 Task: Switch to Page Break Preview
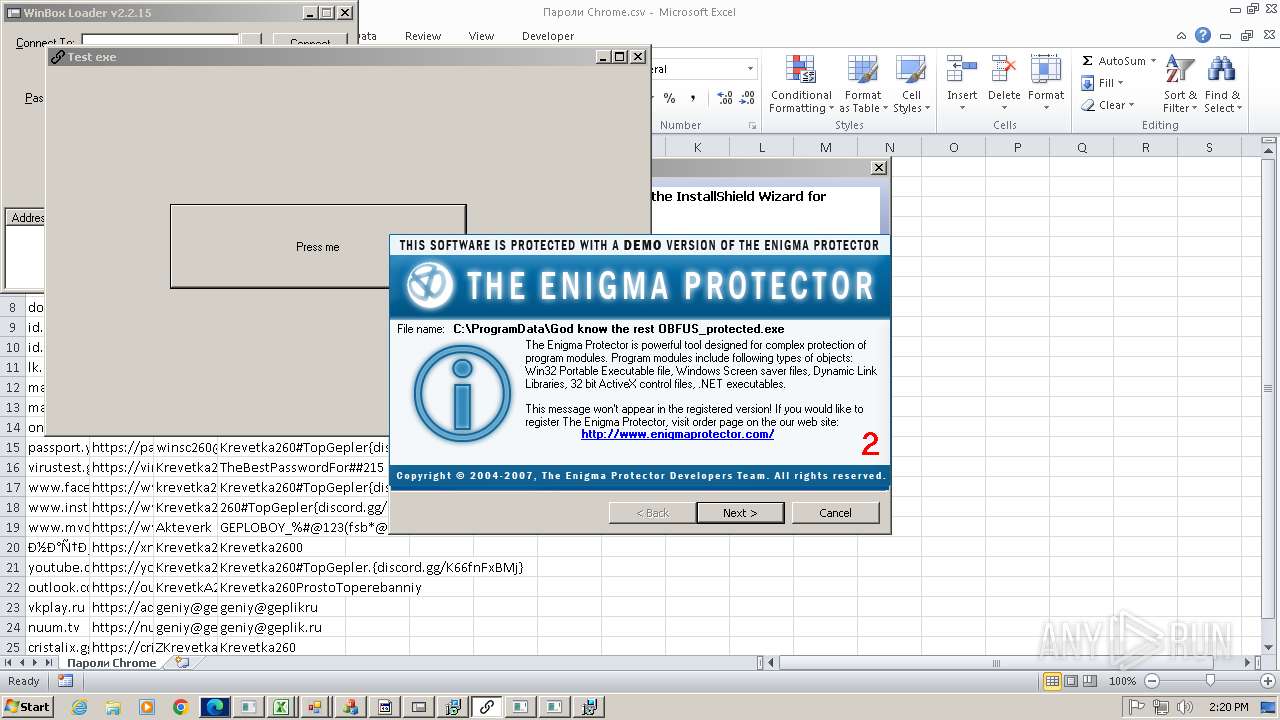[1090, 681]
